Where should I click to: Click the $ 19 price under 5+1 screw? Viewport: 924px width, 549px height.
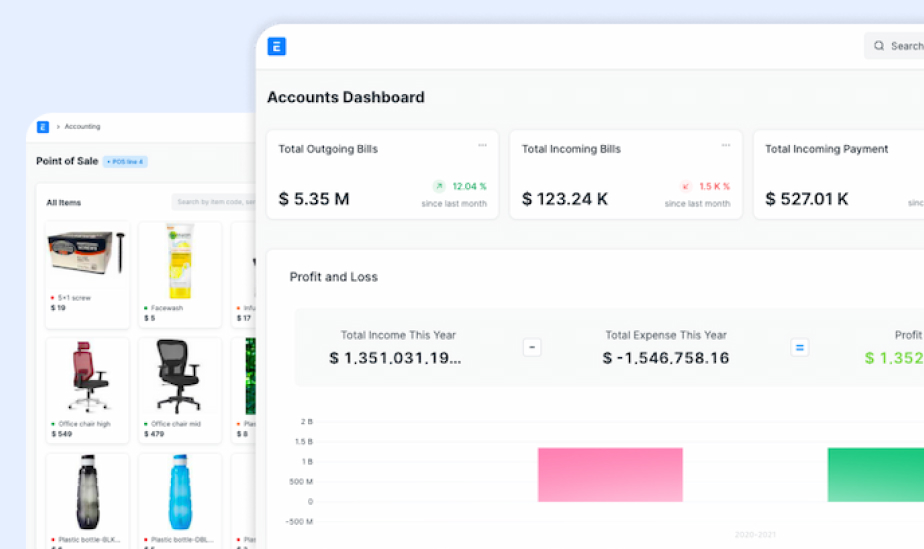click(58, 307)
